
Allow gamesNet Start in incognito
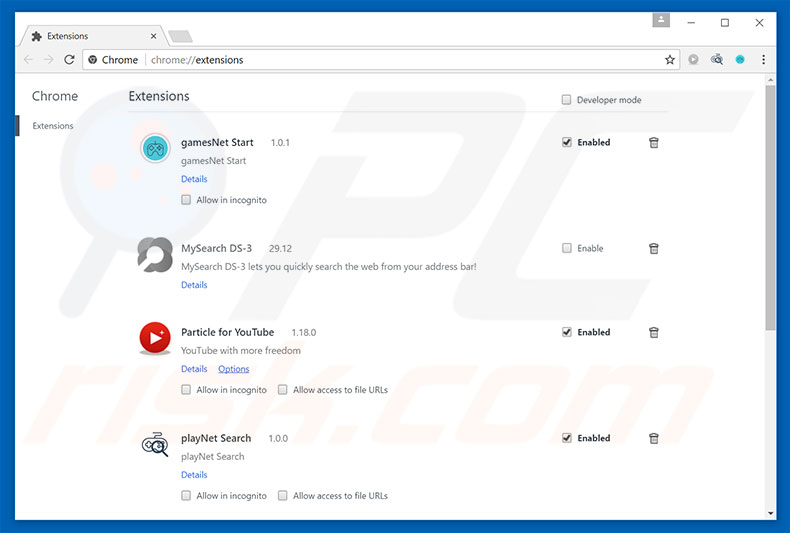point(186,200)
